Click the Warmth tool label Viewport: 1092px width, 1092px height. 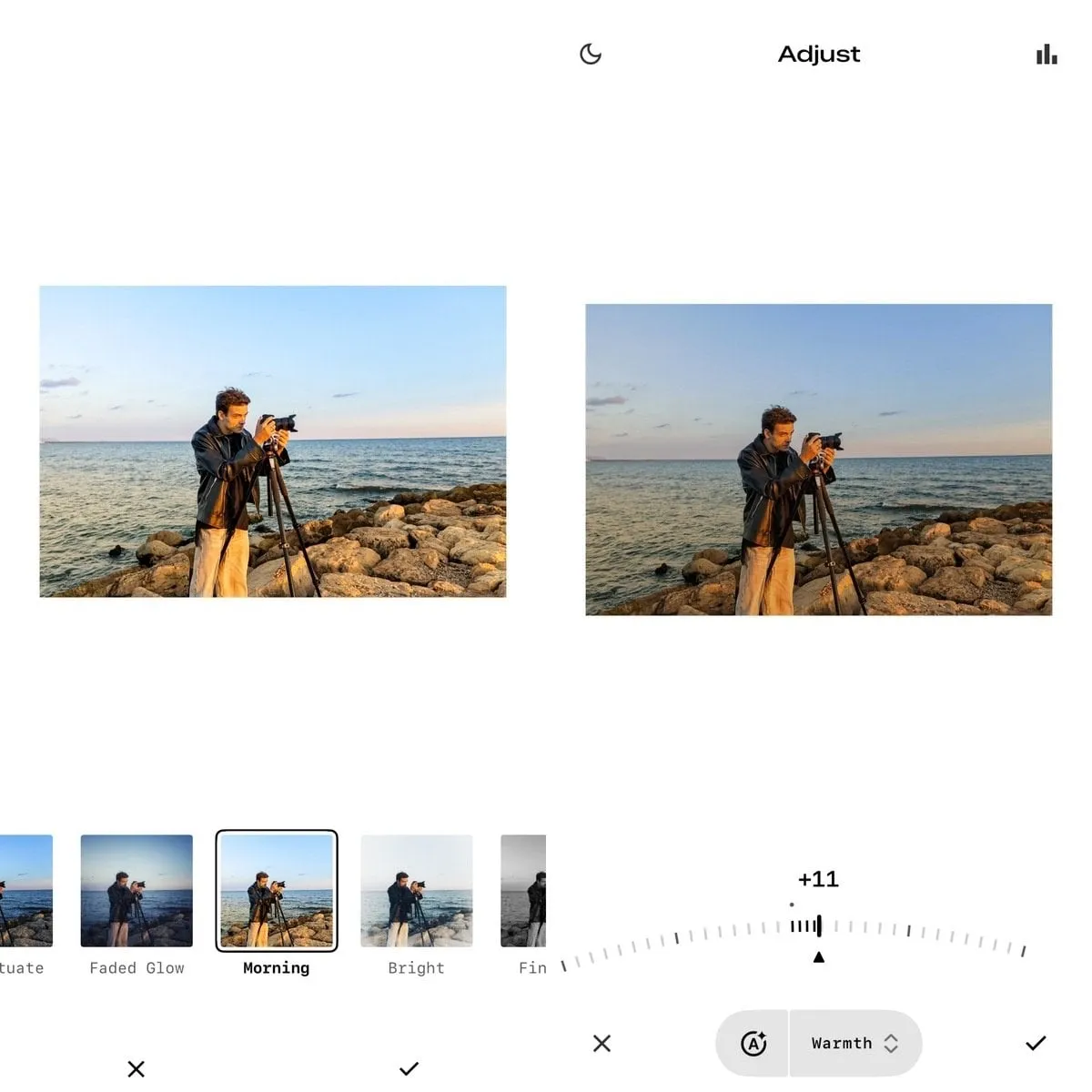tap(841, 1044)
